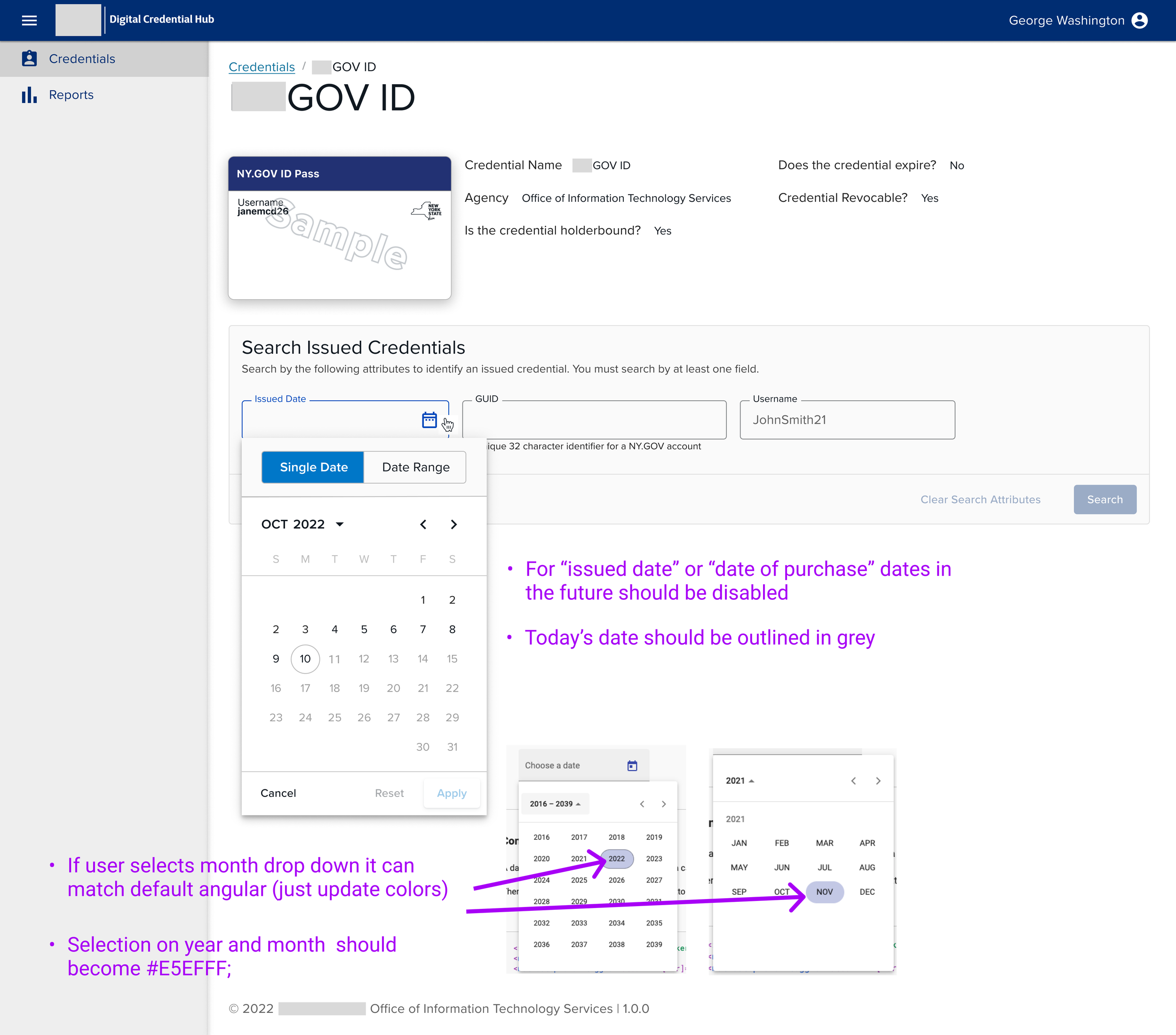Go to next month in calendar
The width and height of the screenshot is (1176, 1035).
click(x=454, y=524)
